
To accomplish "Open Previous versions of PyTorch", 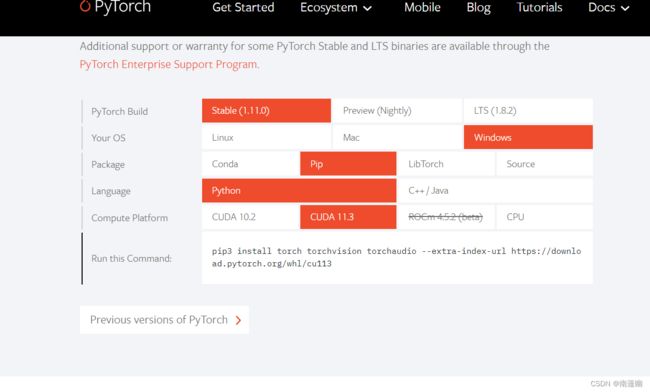I will pos(165,320).
